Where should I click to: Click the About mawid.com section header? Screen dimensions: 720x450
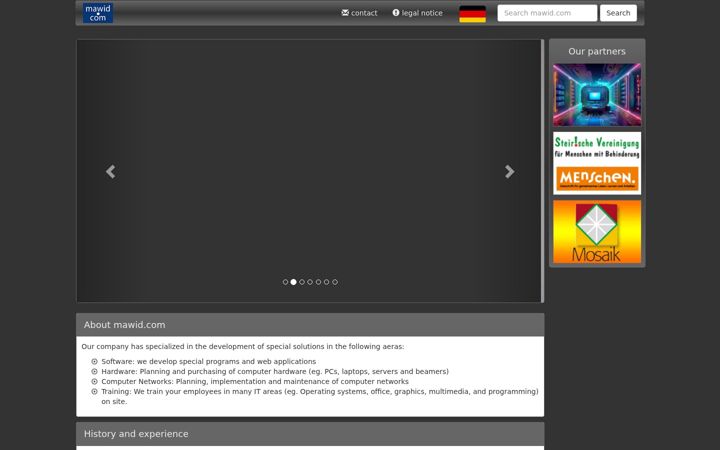pos(310,325)
